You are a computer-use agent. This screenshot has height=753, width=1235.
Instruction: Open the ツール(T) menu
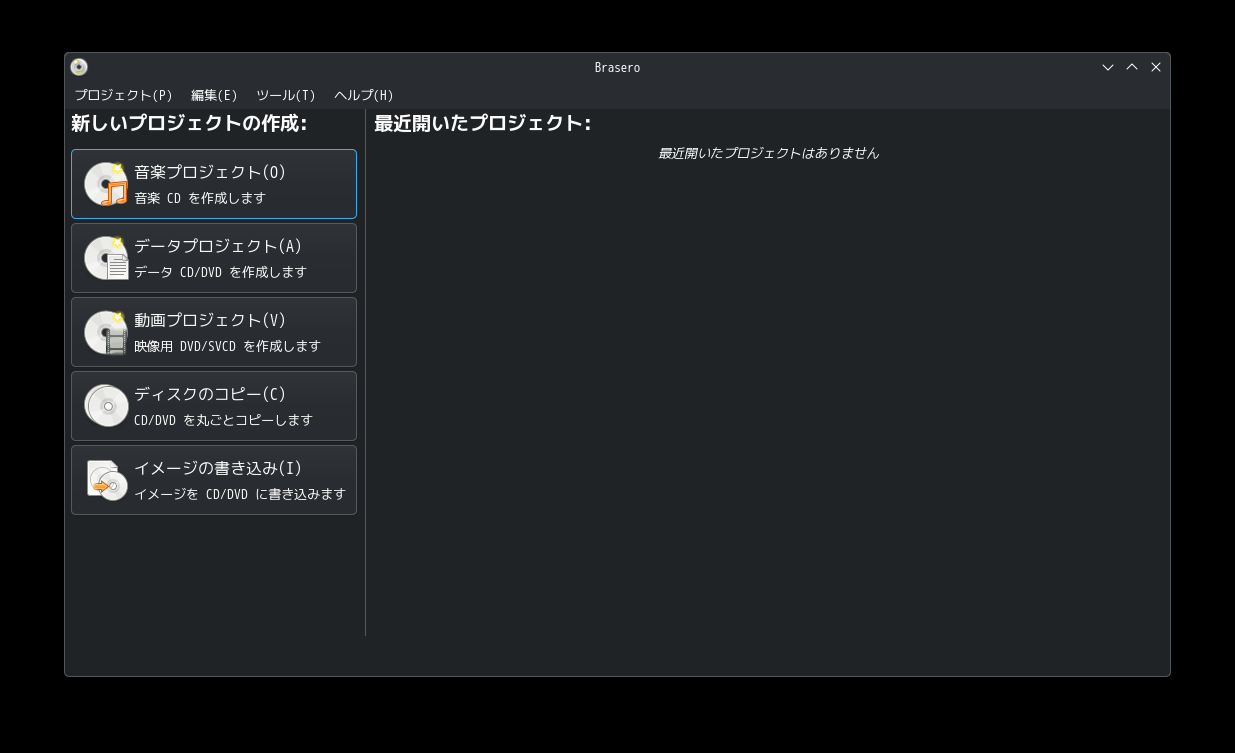pos(286,95)
